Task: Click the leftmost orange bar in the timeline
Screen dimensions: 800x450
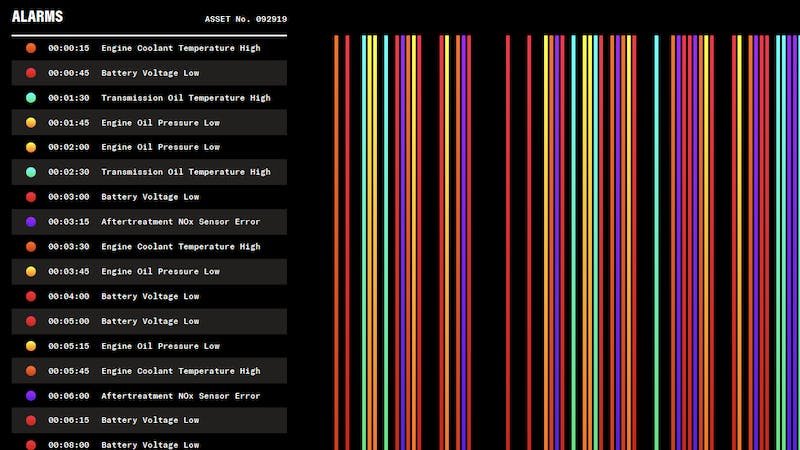Action: coord(337,240)
